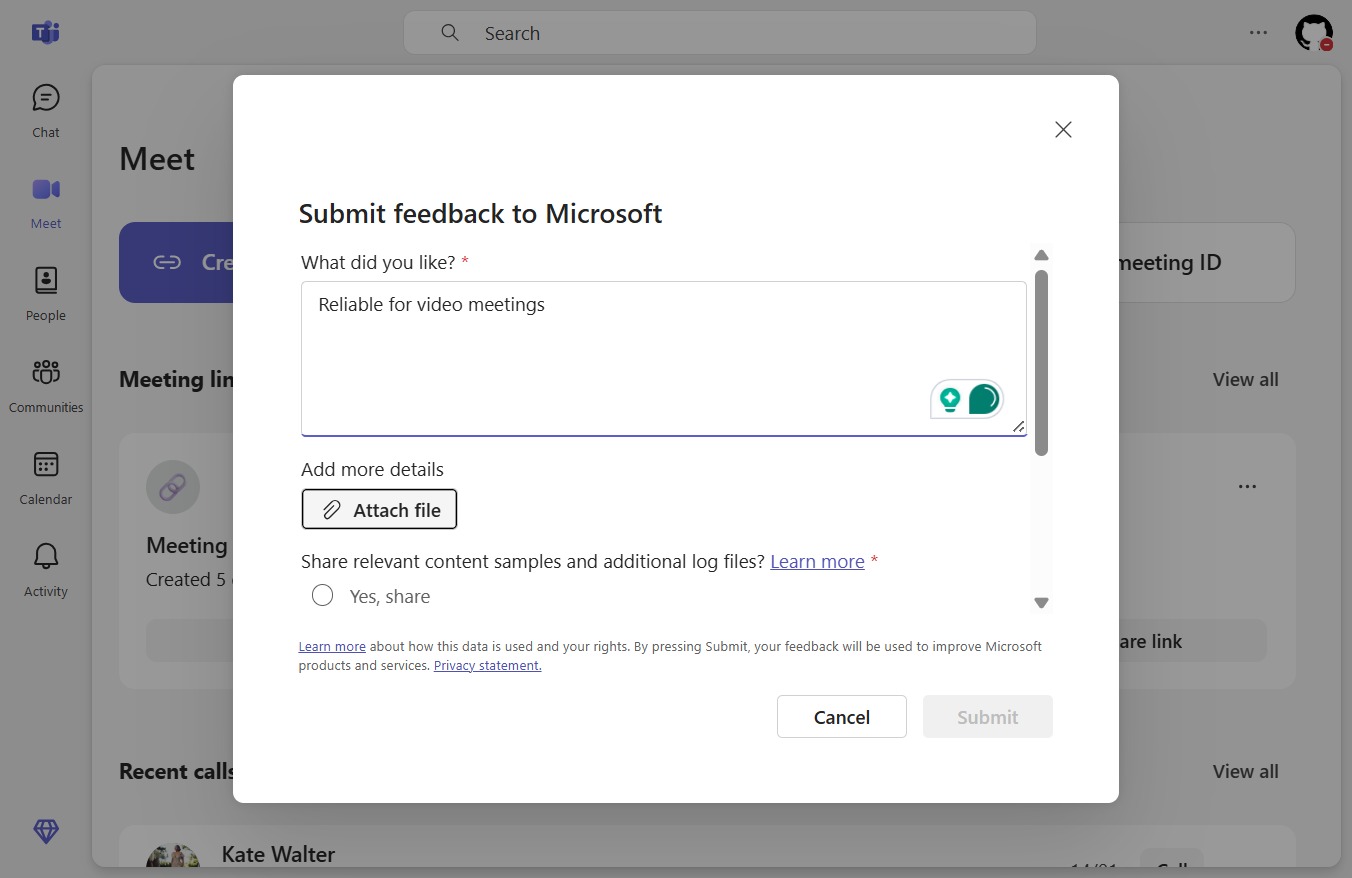
Task: Click the Teams logo icon
Action: click(x=46, y=32)
